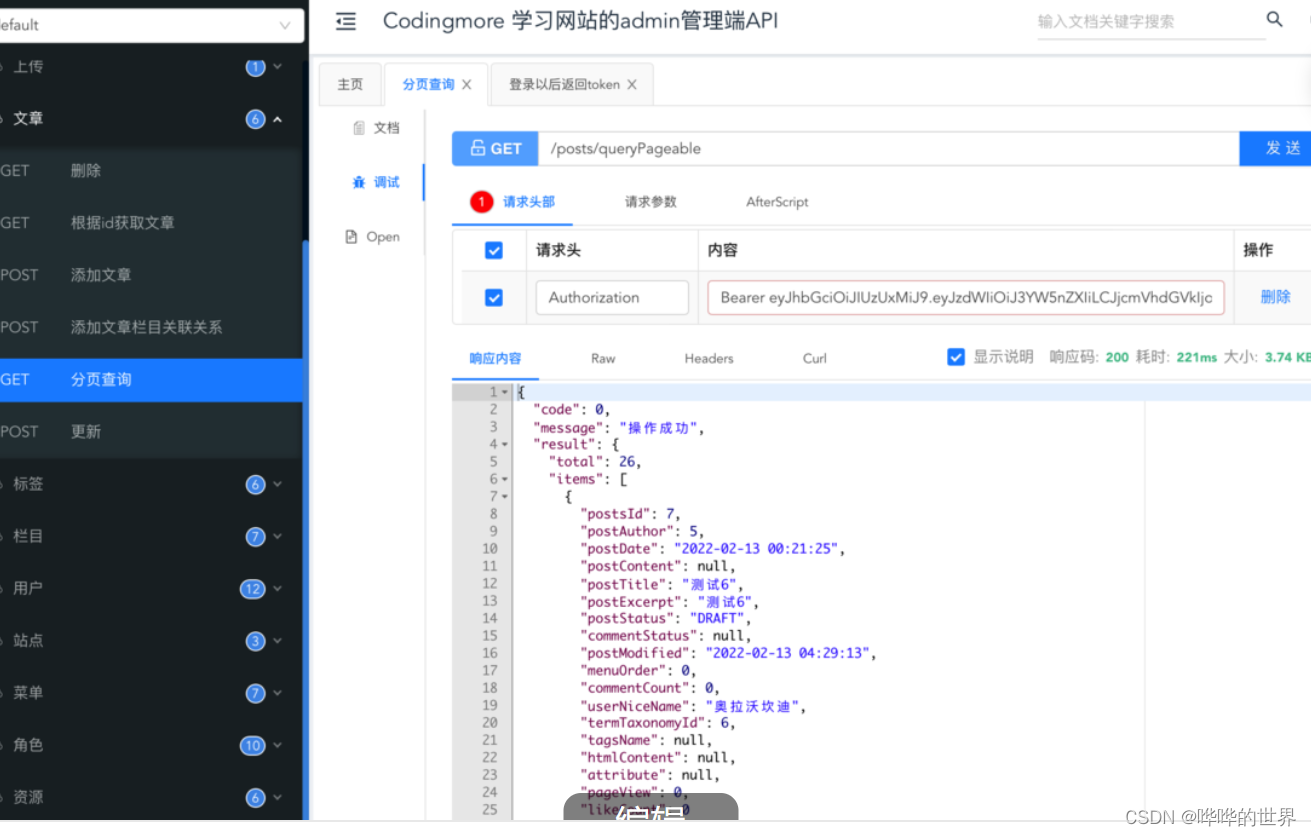Screen dimensions: 1311x836
Task: Click the Open file icon
Action: [351, 237]
